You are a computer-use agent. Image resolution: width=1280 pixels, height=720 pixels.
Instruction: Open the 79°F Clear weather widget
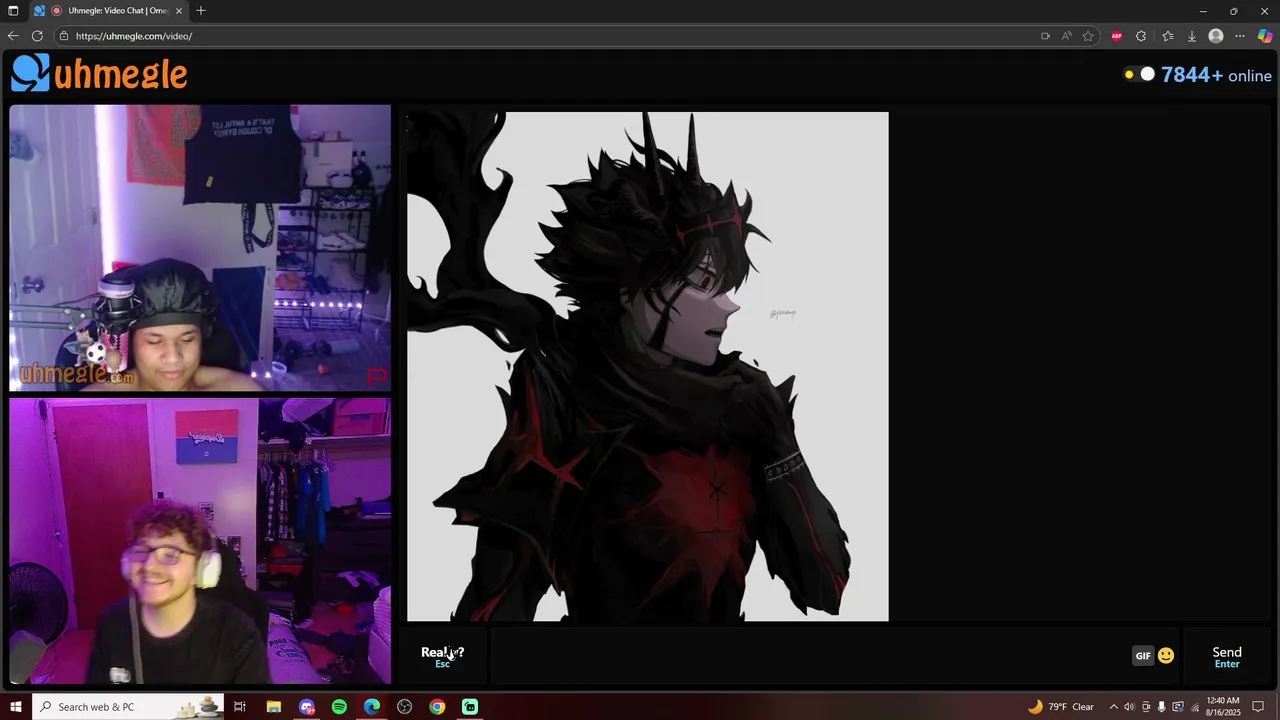tap(1061, 707)
